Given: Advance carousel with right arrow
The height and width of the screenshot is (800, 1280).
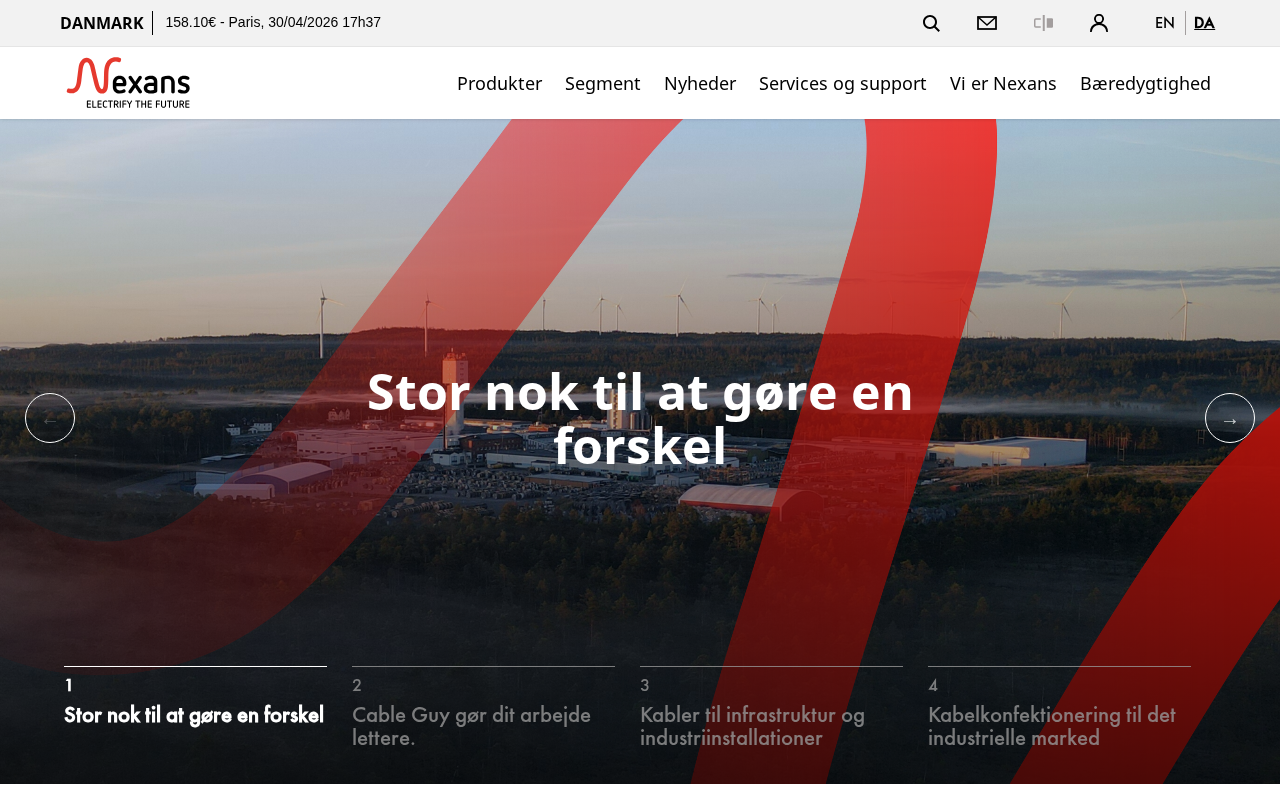Looking at the screenshot, I should [1230, 418].
